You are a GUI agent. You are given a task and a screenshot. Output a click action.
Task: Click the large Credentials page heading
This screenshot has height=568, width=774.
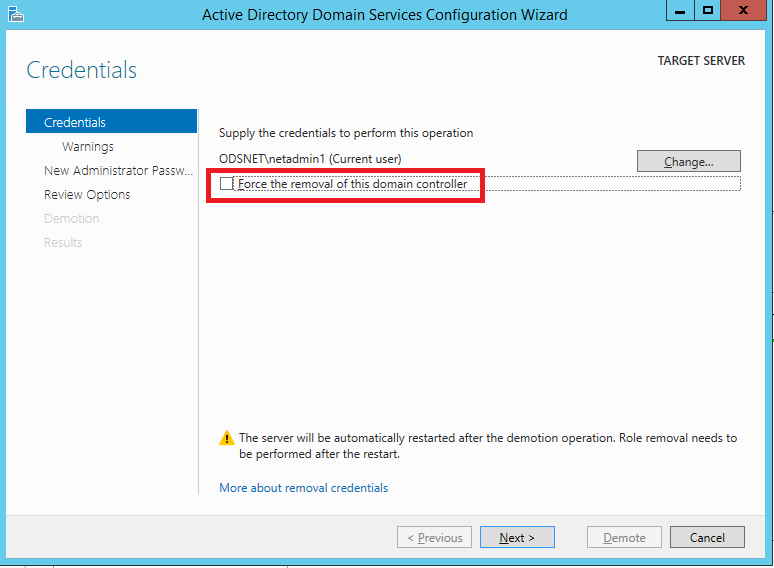[x=81, y=70]
